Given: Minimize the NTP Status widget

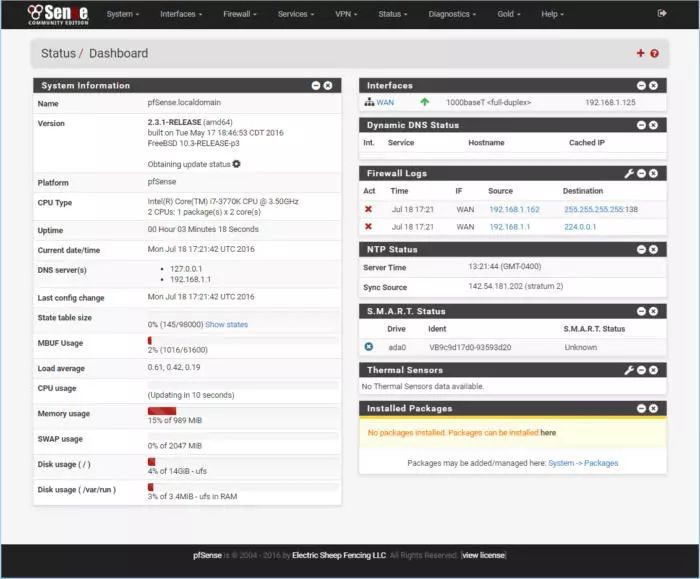Looking at the screenshot, I should pyautogui.click(x=641, y=250).
